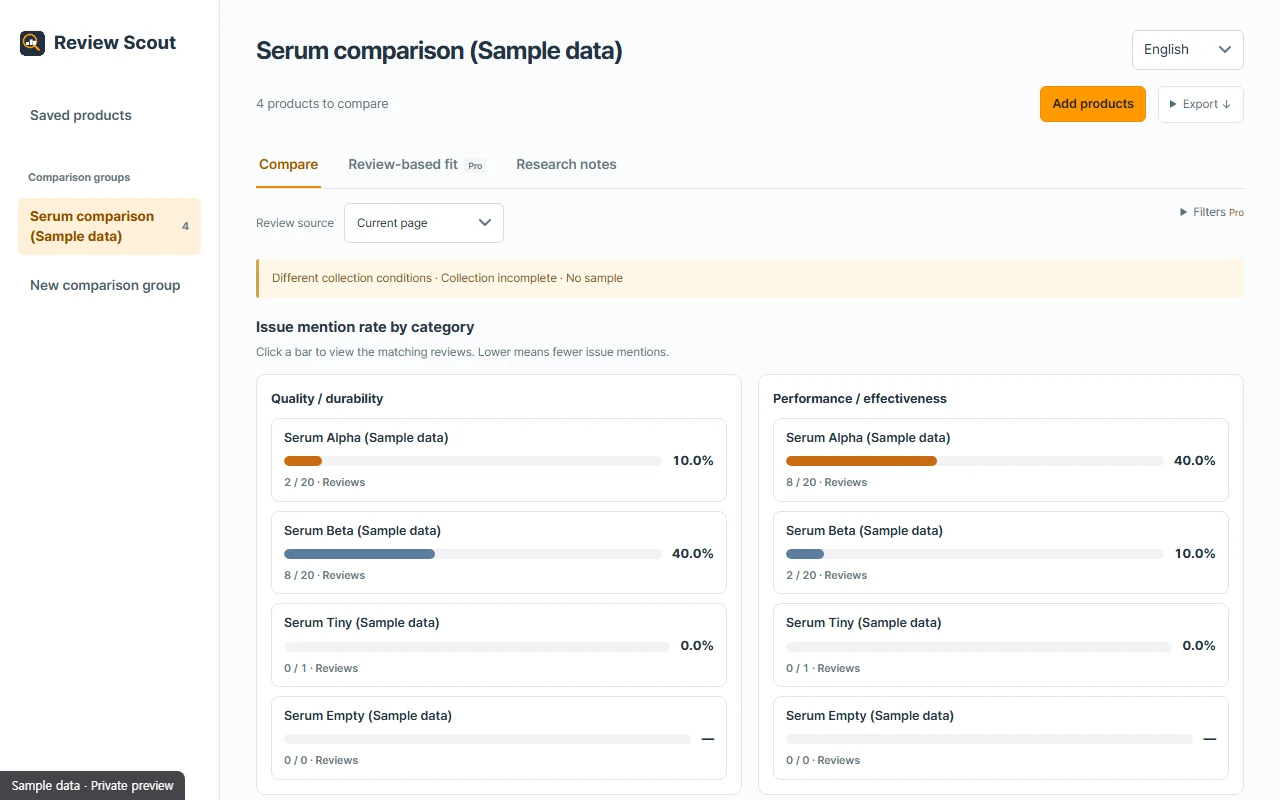Click '8 / 20 · Reviews' under Quality Serum Beta
The height and width of the screenshot is (800, 1280).
click(x=324, y=575)
